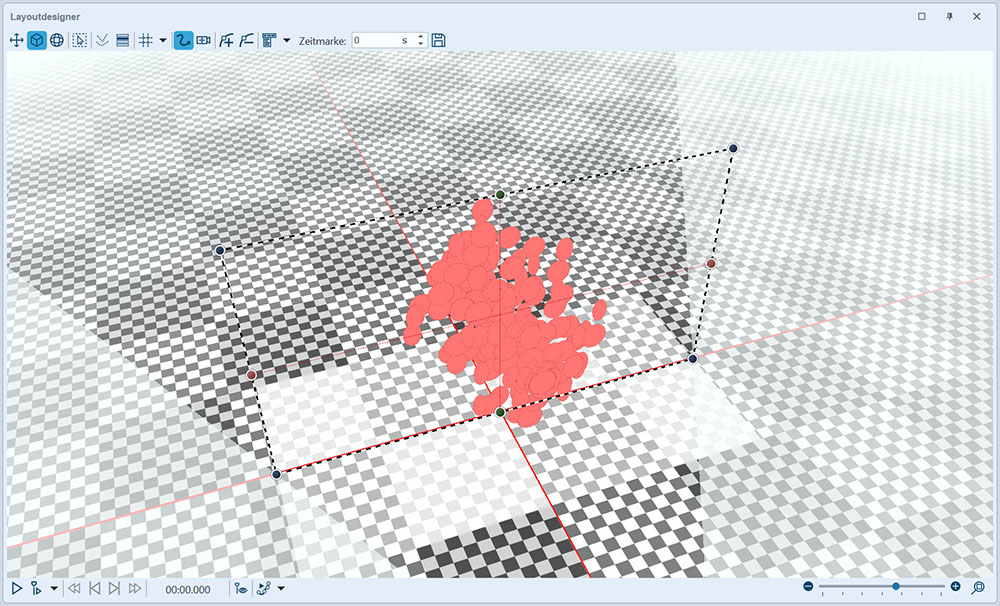Switch to the globe view mode
Image resolution: width=1000 pixels, height=606 pixels.
pyautogui.click(x=56, y=41)
